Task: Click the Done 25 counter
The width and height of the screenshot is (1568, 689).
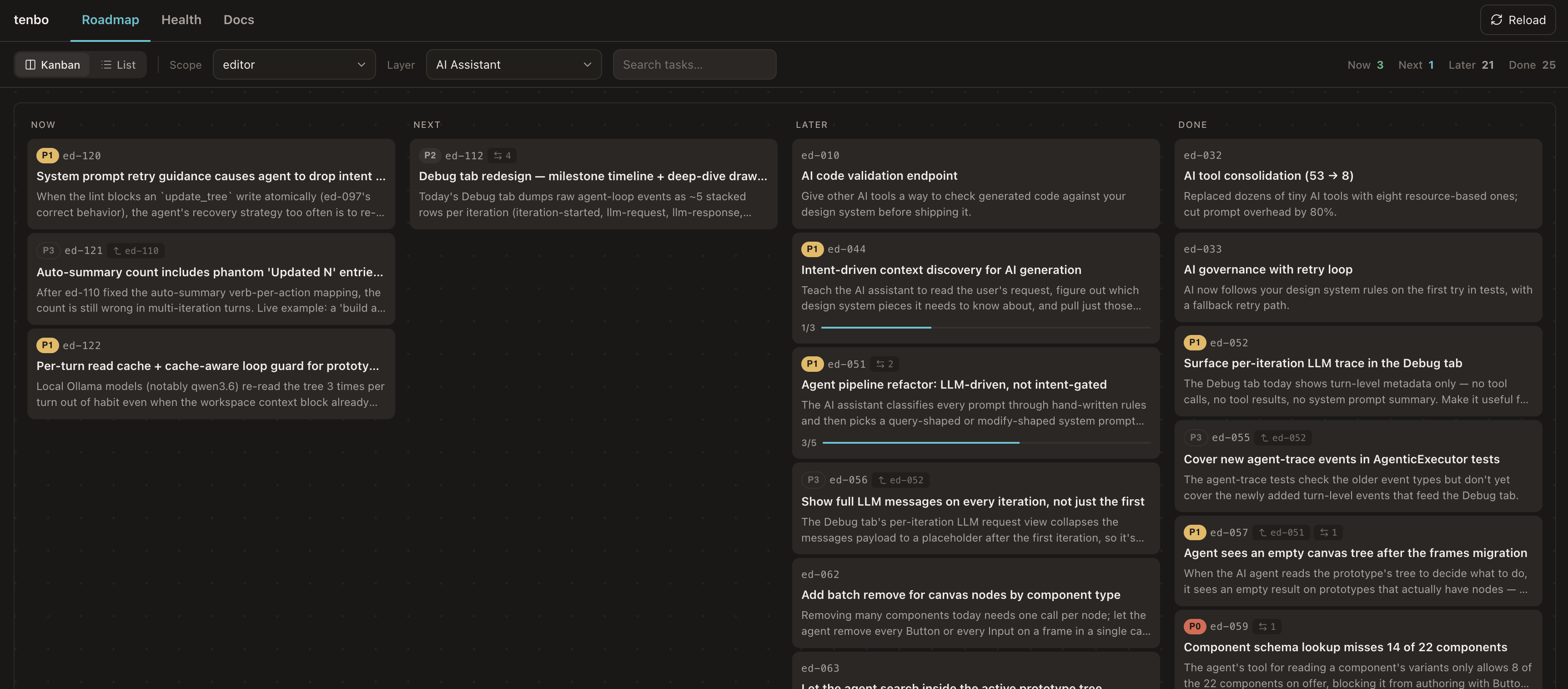Action: (1532, 65)
